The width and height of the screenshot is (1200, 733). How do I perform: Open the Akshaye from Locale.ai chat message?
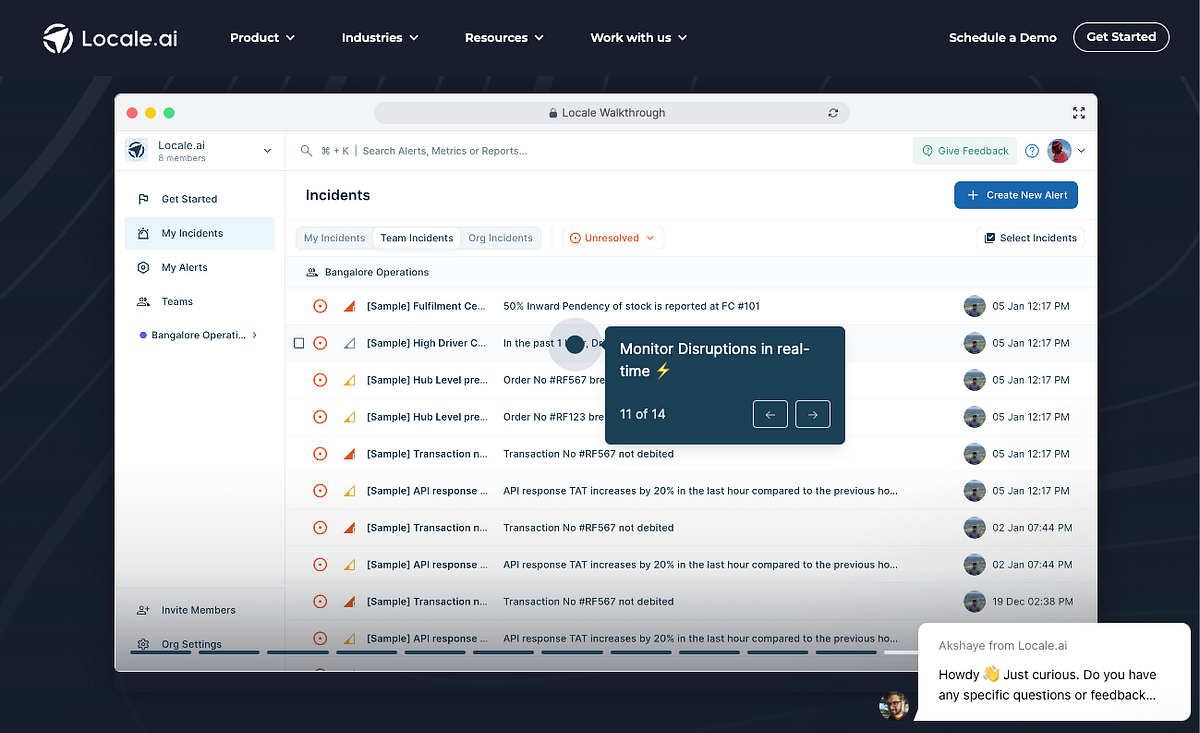coord(1054,671)
